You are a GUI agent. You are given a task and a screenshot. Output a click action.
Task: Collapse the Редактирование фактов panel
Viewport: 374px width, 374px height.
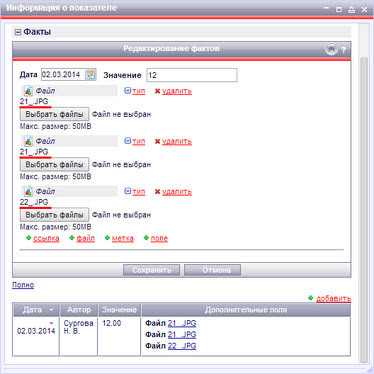pos(331,49)
